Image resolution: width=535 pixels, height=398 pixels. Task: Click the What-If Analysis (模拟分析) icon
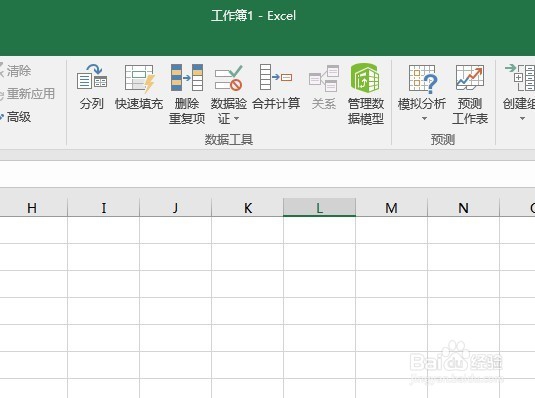click(422, 79)
